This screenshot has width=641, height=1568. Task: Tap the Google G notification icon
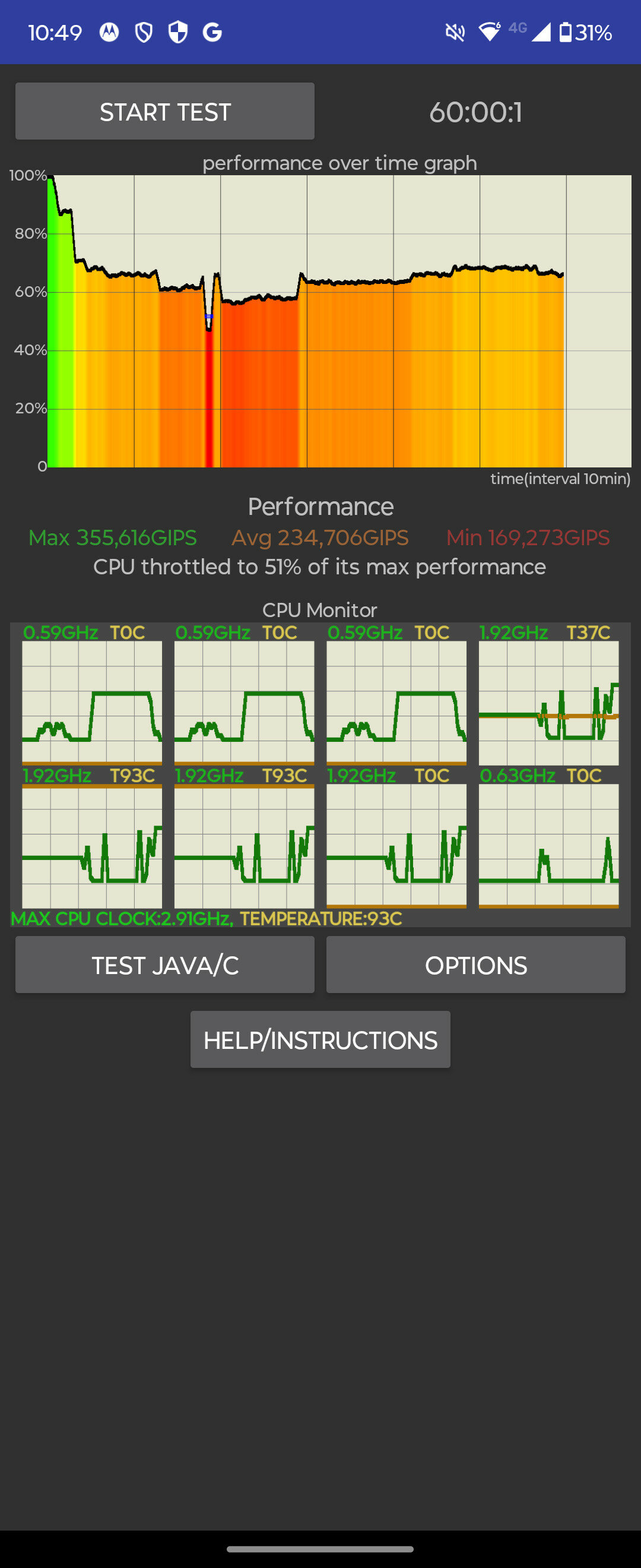[x=212, y=32]
